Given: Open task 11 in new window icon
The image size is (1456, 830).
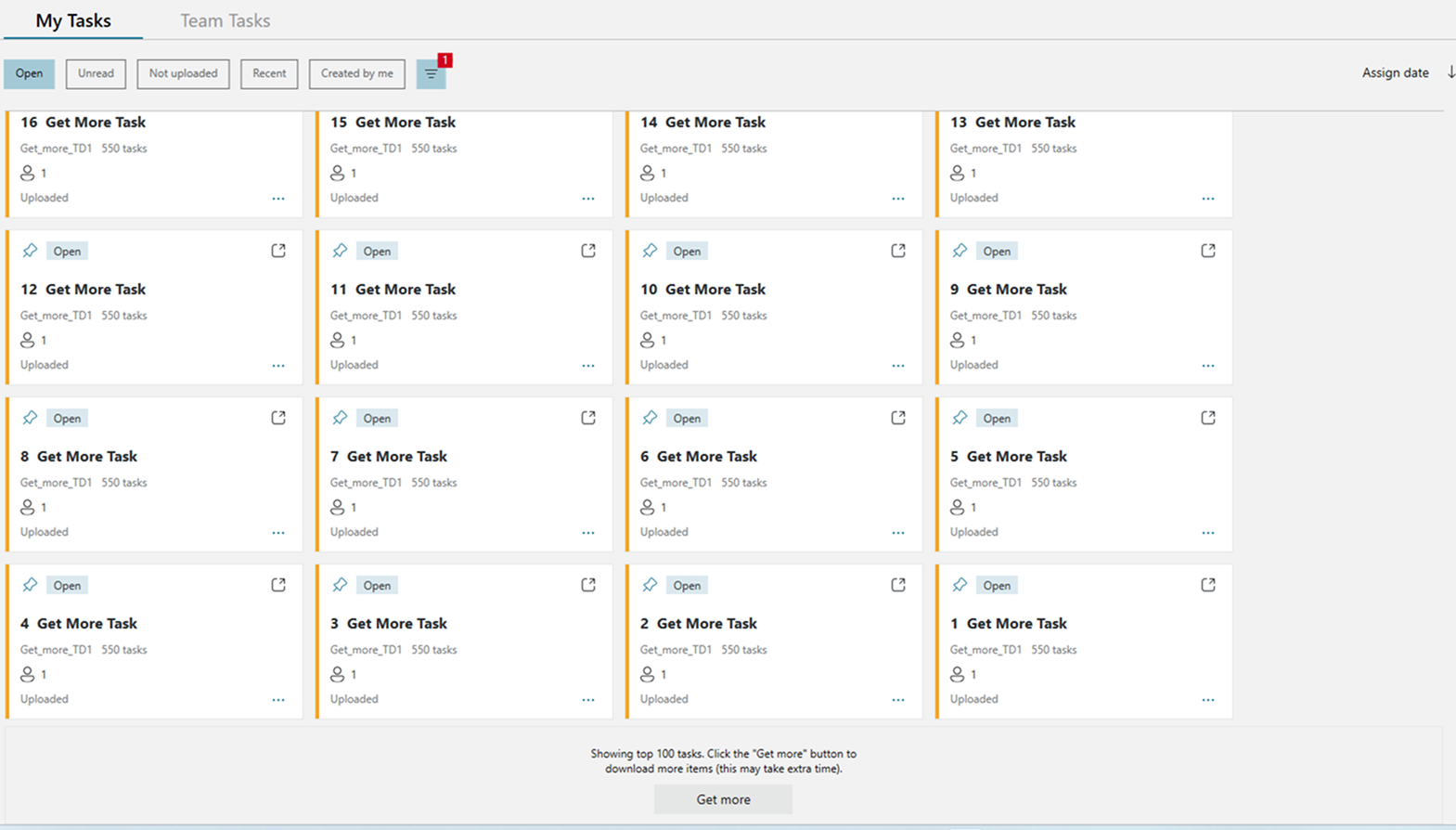Looking at the screenshot, I should coord(588,251).
